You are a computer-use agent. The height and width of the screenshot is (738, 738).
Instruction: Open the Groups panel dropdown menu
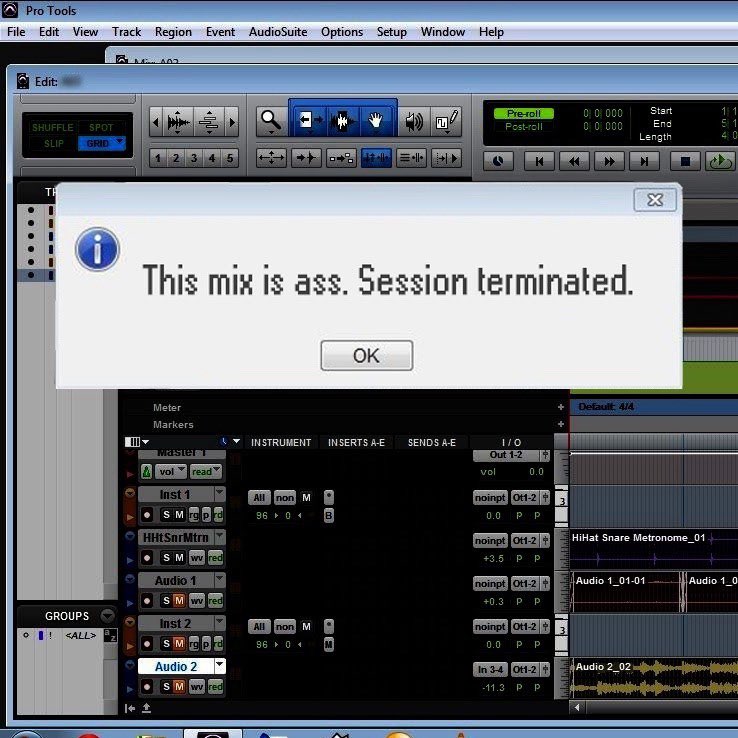(107, 616)
